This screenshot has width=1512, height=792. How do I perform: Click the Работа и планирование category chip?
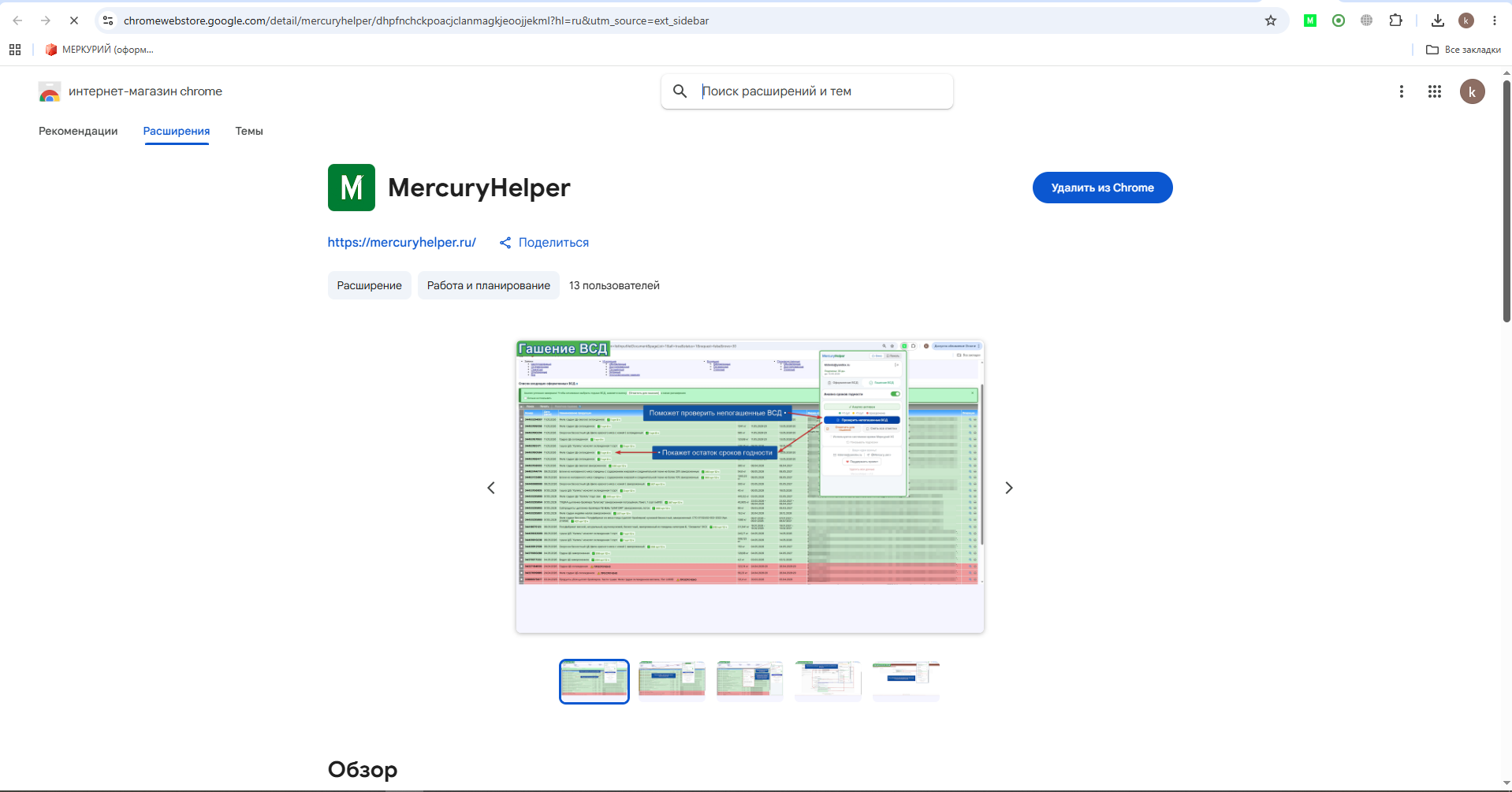click(489, 285)
